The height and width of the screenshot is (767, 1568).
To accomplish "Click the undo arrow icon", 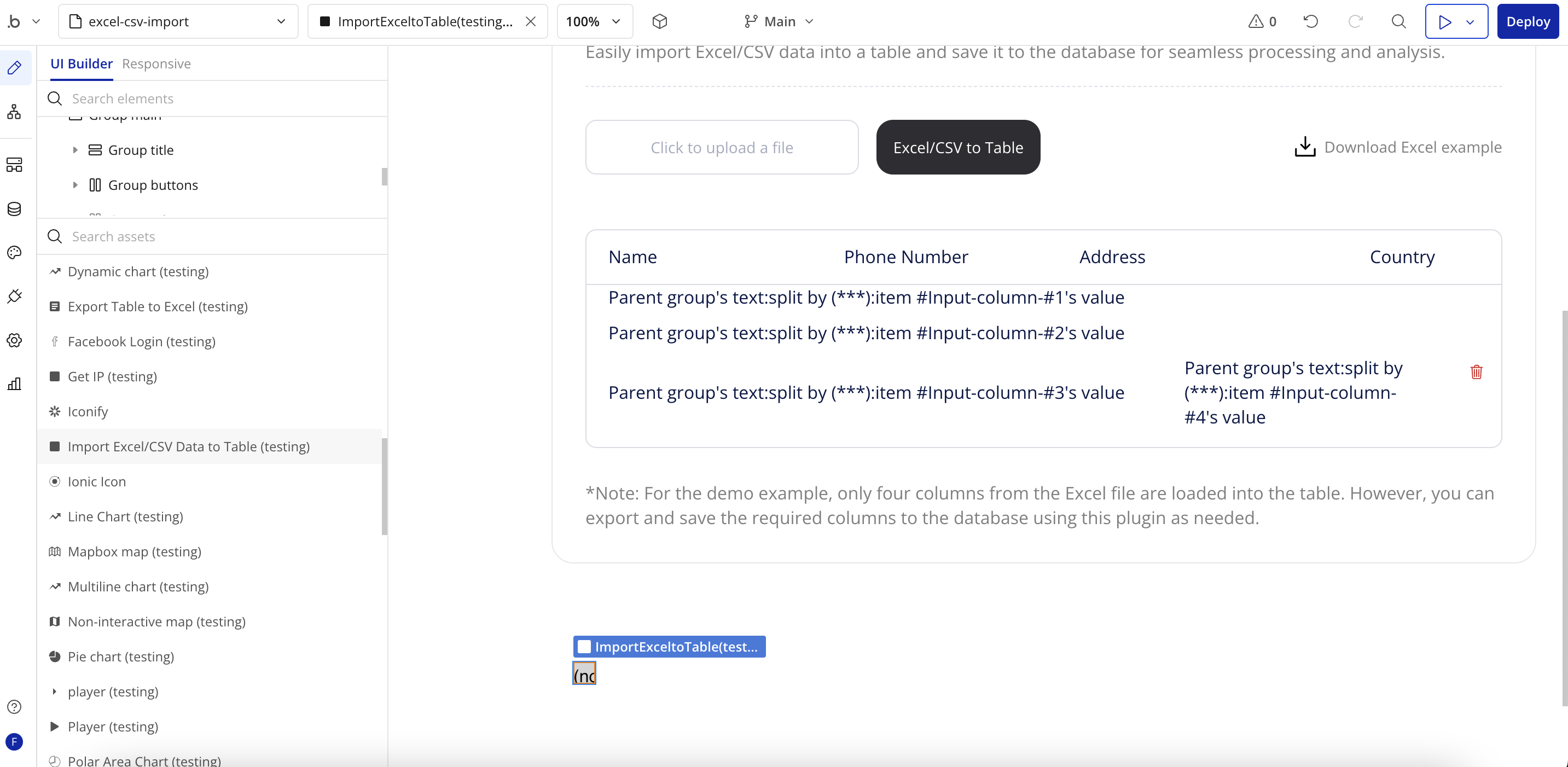I will pyautogui.click(x=1310, y=22).
